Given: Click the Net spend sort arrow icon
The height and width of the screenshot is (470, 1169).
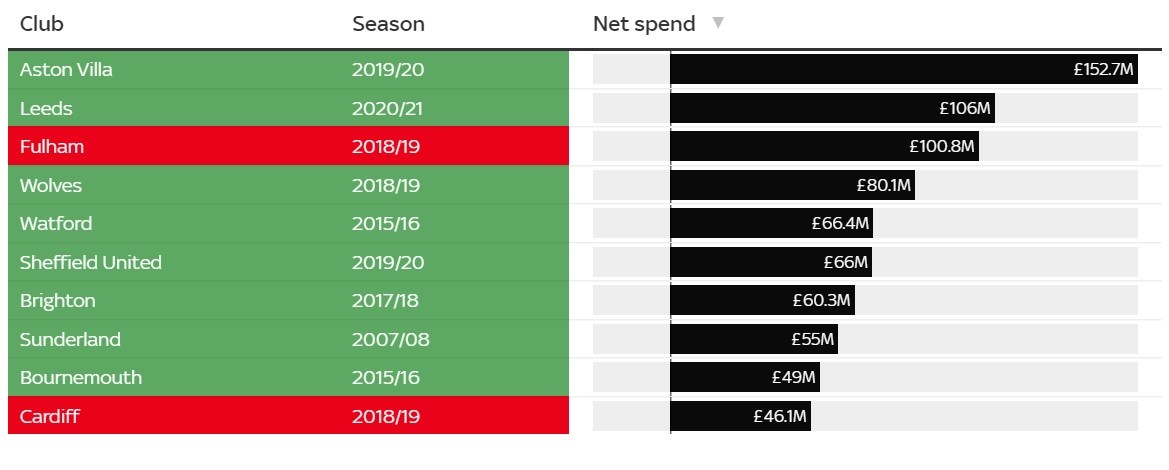Looking at the screenshot, I should [717, 23].
